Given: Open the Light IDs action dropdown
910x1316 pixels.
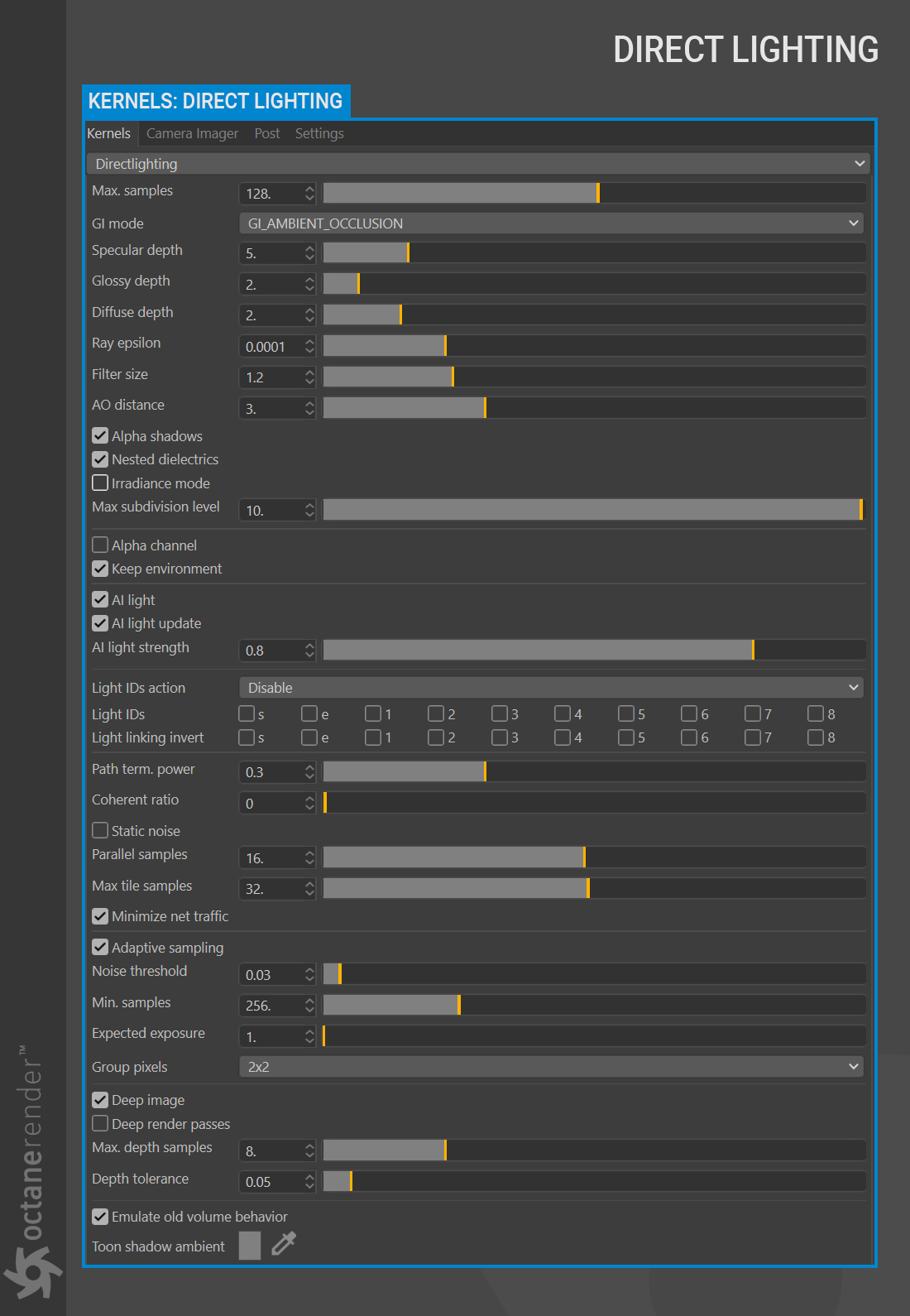Looking at the screenshot, I should (x=551, y=688).
